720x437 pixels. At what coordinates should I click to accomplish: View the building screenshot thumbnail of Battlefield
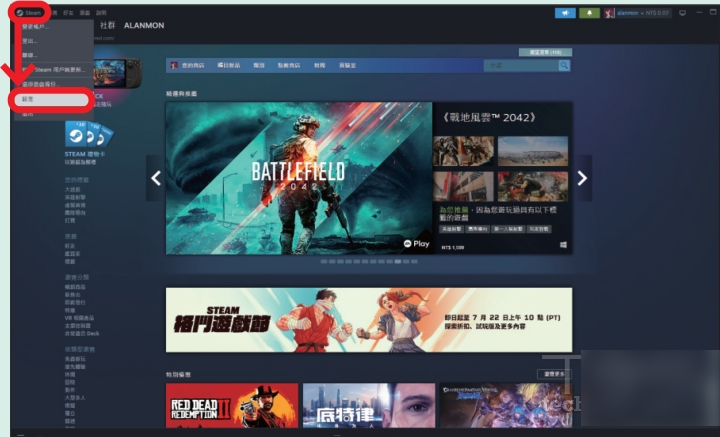[463, 186]
